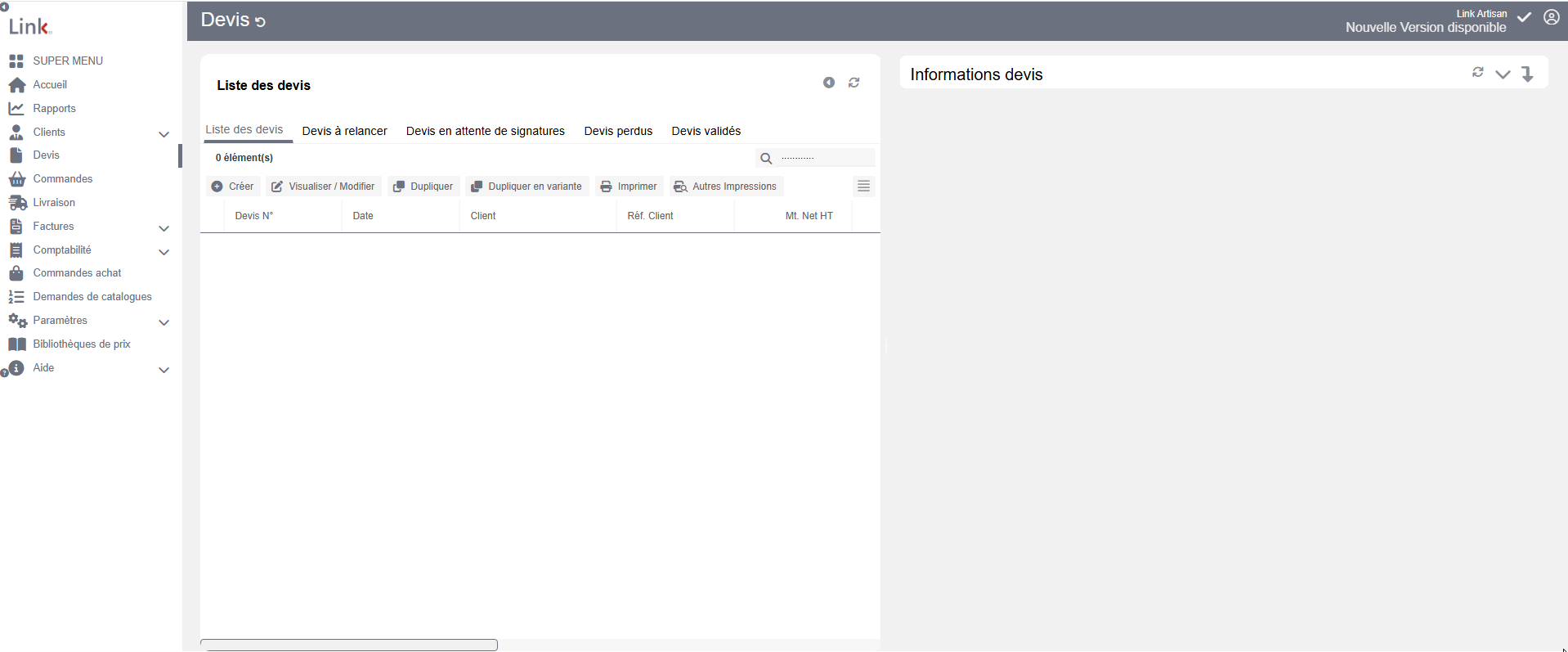Switch to Devis à relancer tab
Image resolution: width=1568 pixels, height=652 pixels.
[x=345, y=131]
